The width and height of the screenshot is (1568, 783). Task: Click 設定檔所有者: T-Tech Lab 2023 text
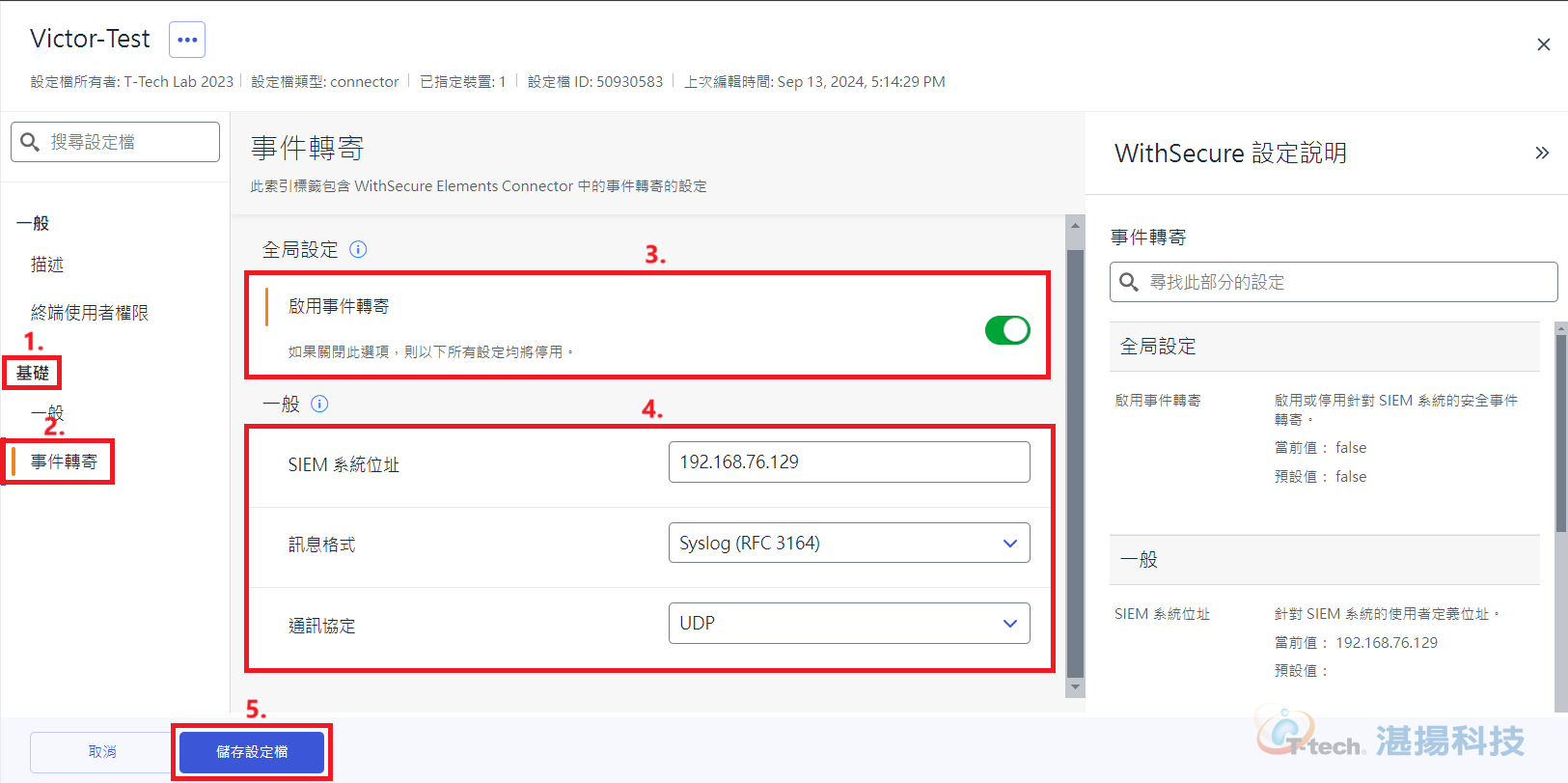[x=132, y=82]
